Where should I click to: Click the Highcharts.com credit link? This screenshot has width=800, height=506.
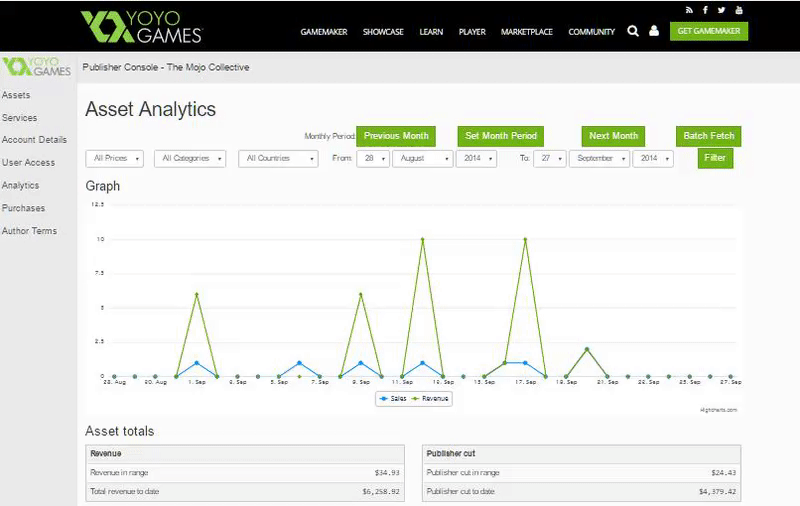tap(718, 410)
